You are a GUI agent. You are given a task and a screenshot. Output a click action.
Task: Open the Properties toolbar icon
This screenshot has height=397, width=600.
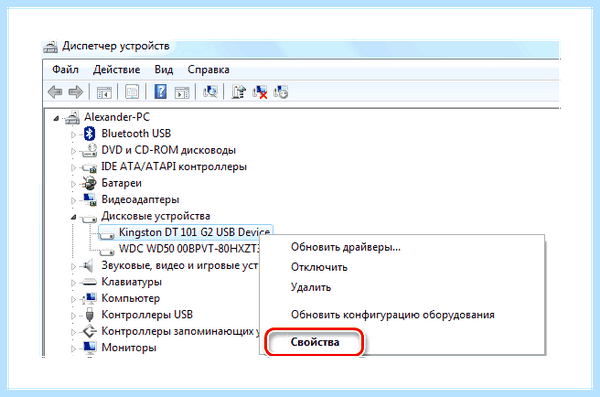point(132,92)
